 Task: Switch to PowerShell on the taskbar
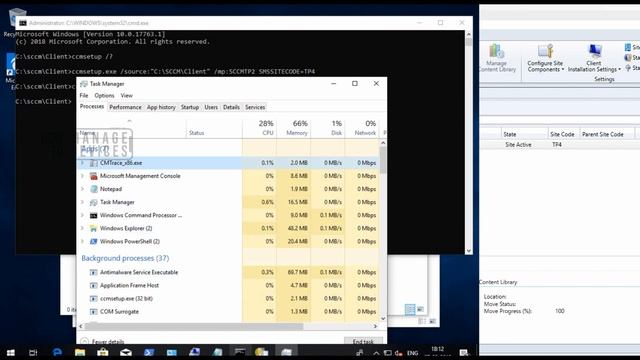click(149, 352)
